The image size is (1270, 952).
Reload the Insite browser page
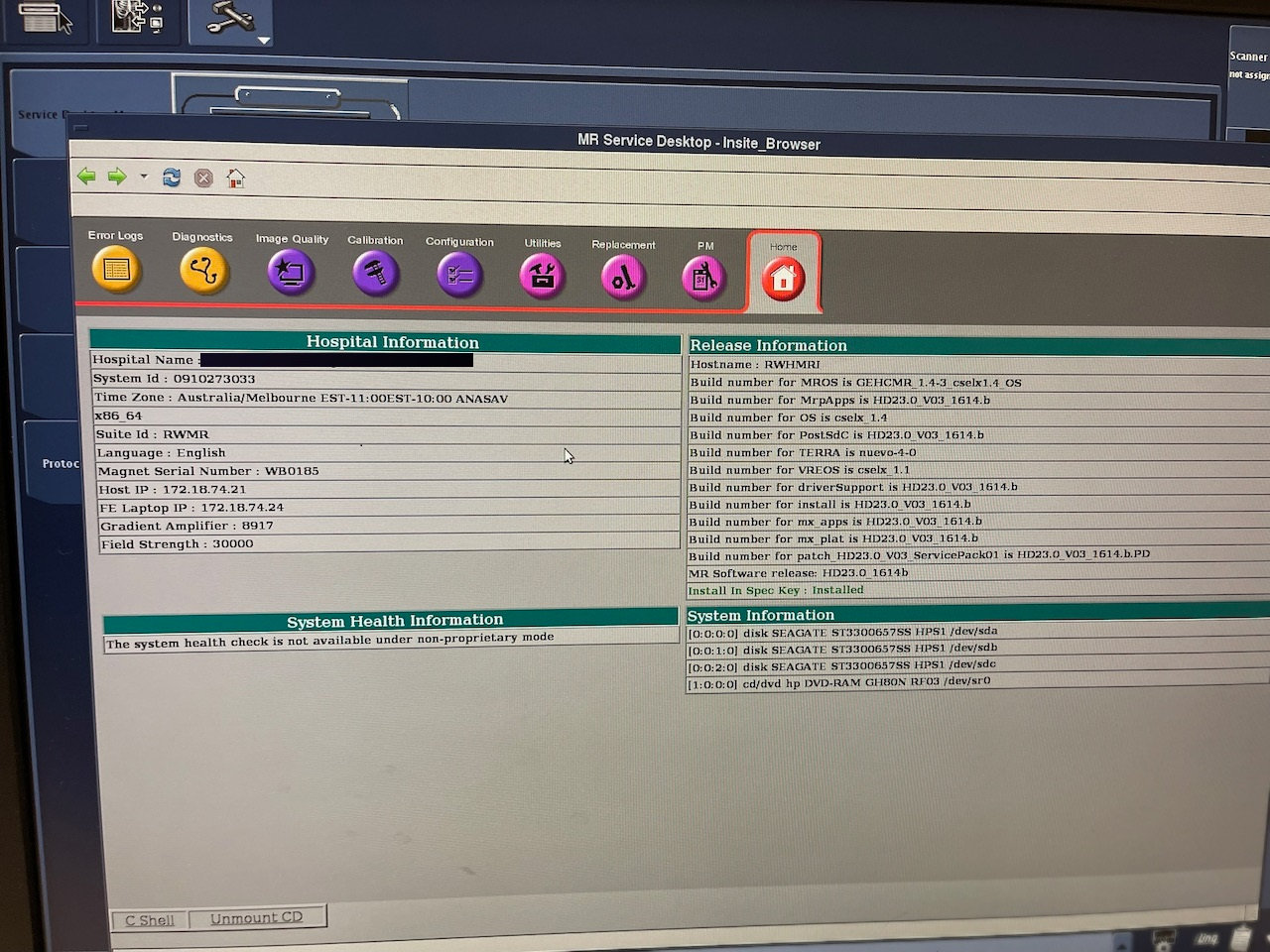(x=172, y=178)
